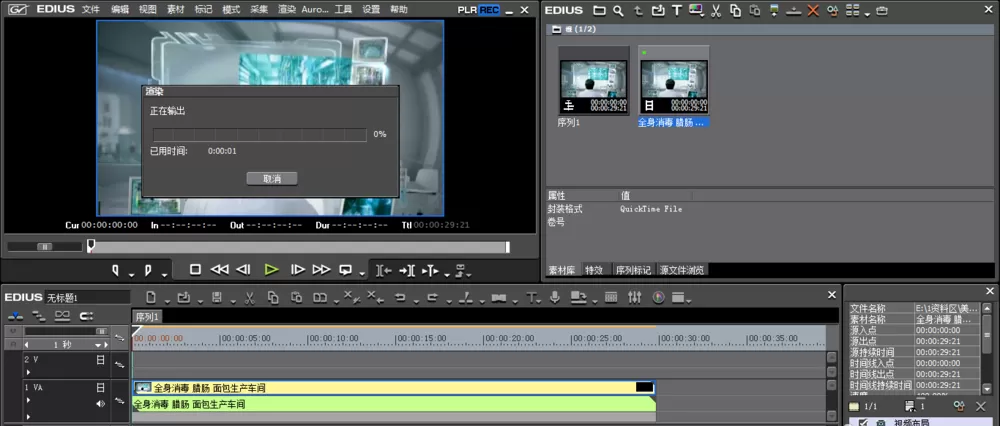Click the microphone voice-over icon
This screenshot has width=1000, height=426.
pos(555,297)
